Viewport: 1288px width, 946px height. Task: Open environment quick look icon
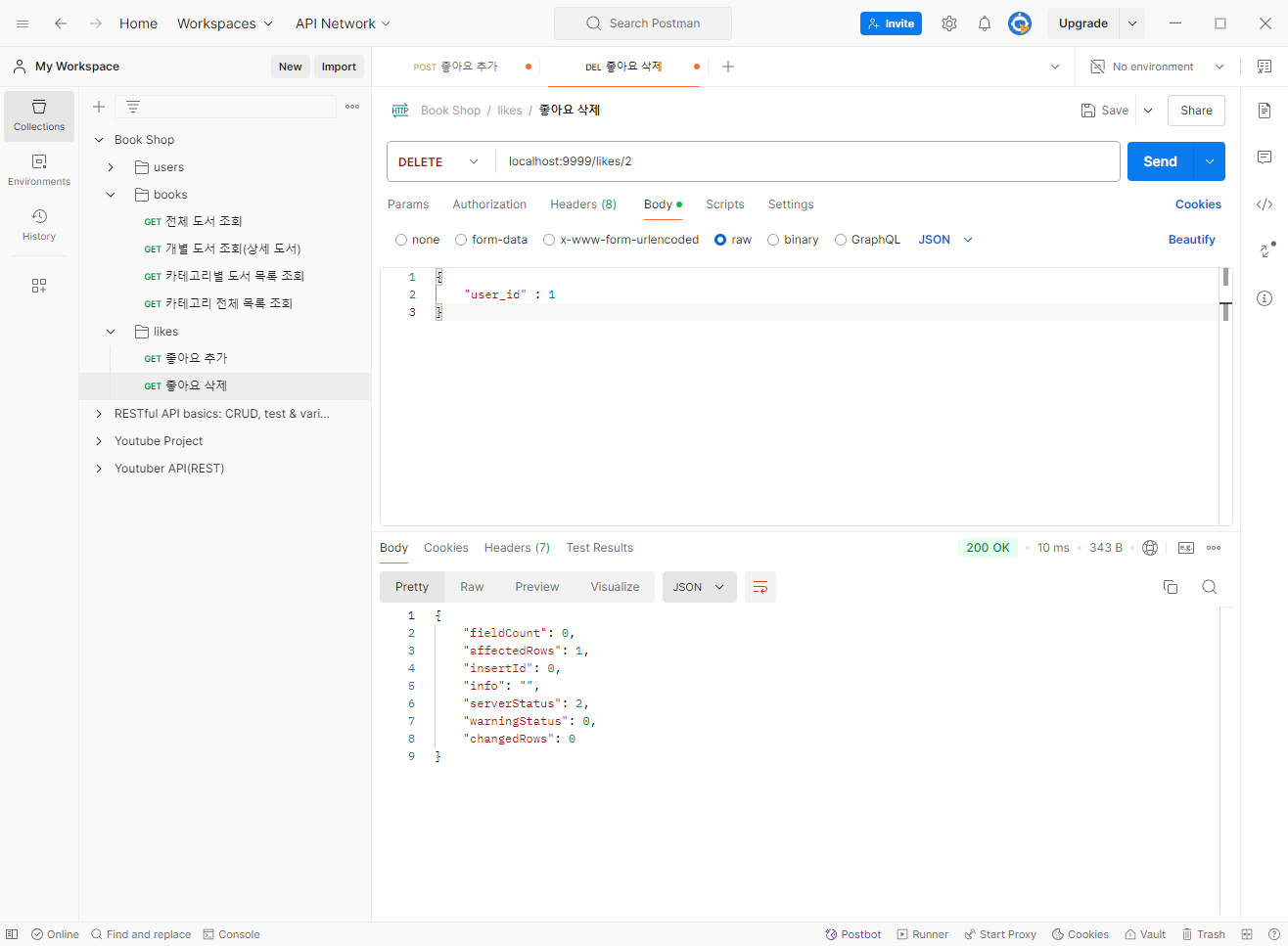coord(1265,67)
